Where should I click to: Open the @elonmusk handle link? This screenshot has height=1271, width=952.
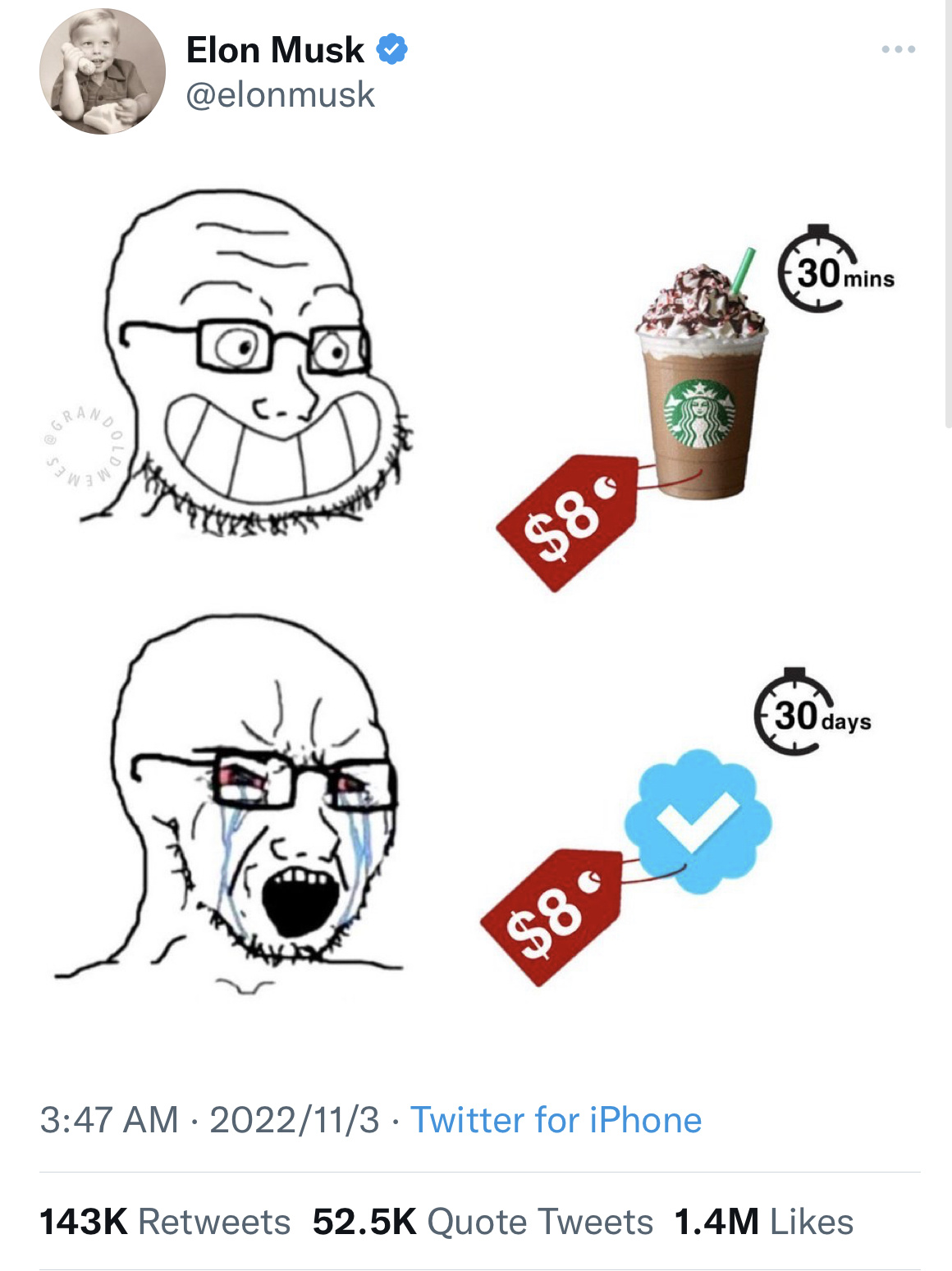[x=280, y=94]
